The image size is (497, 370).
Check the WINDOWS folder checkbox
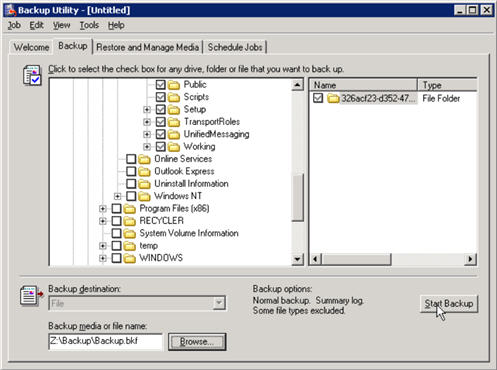pos(116,258)
